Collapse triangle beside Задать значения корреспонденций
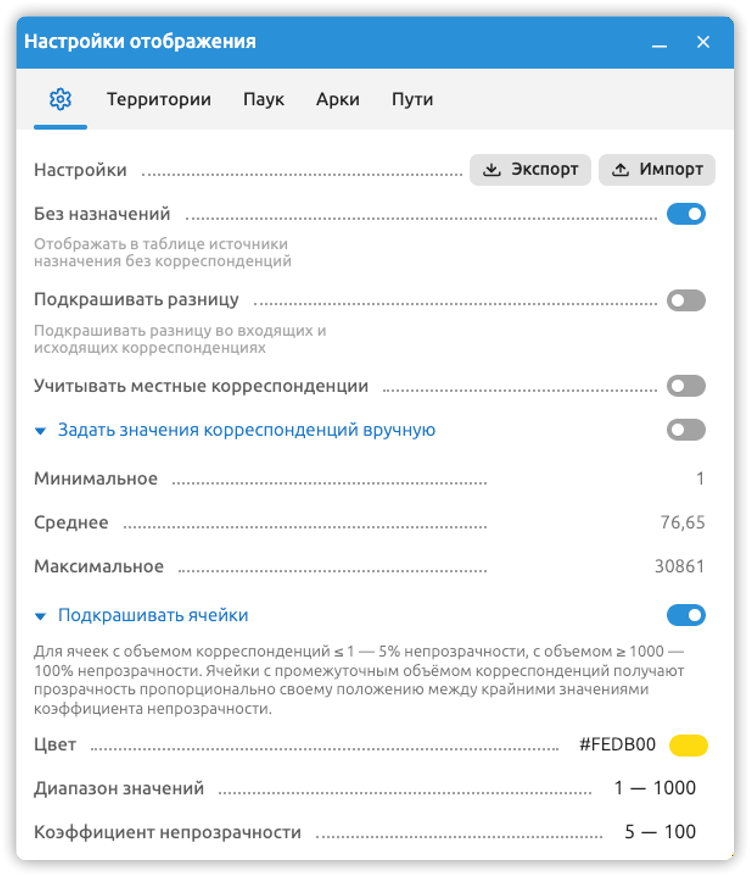The image size is (750, 876). point(40,431)
